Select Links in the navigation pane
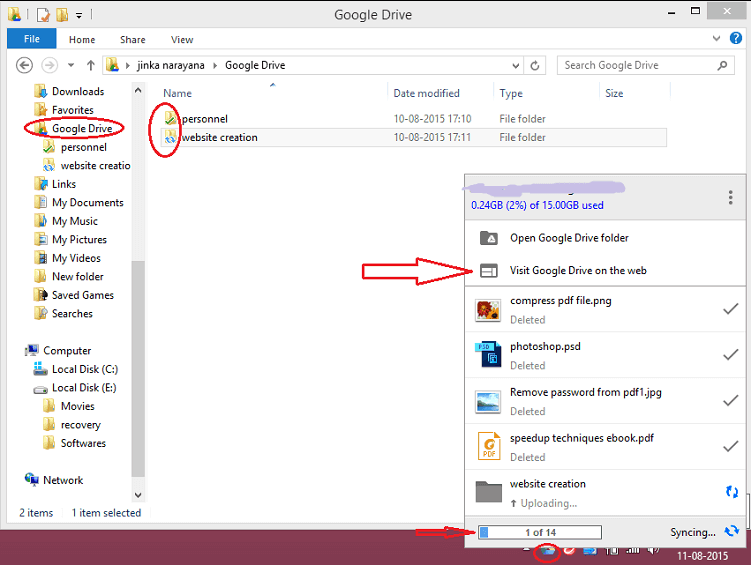This screenshot has height=565, width=751. click(64, 184)
